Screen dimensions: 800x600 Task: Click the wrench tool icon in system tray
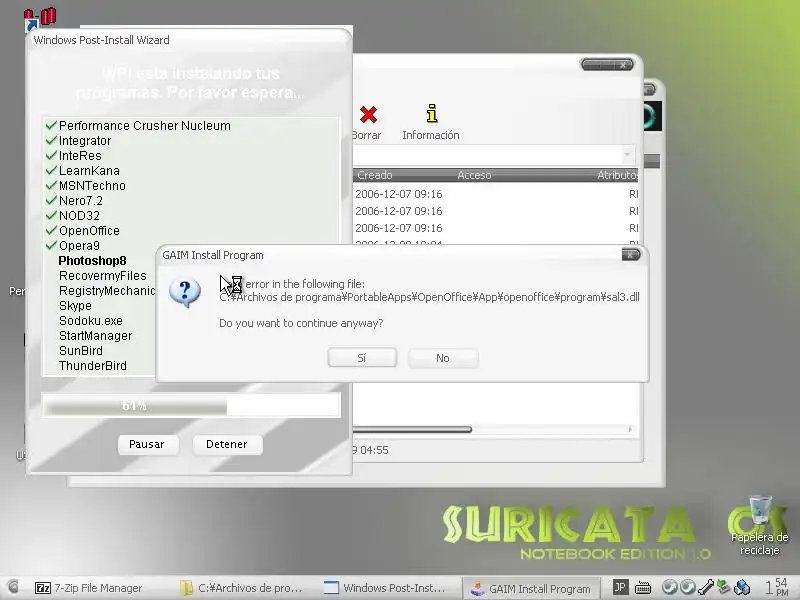click(706, 587)
